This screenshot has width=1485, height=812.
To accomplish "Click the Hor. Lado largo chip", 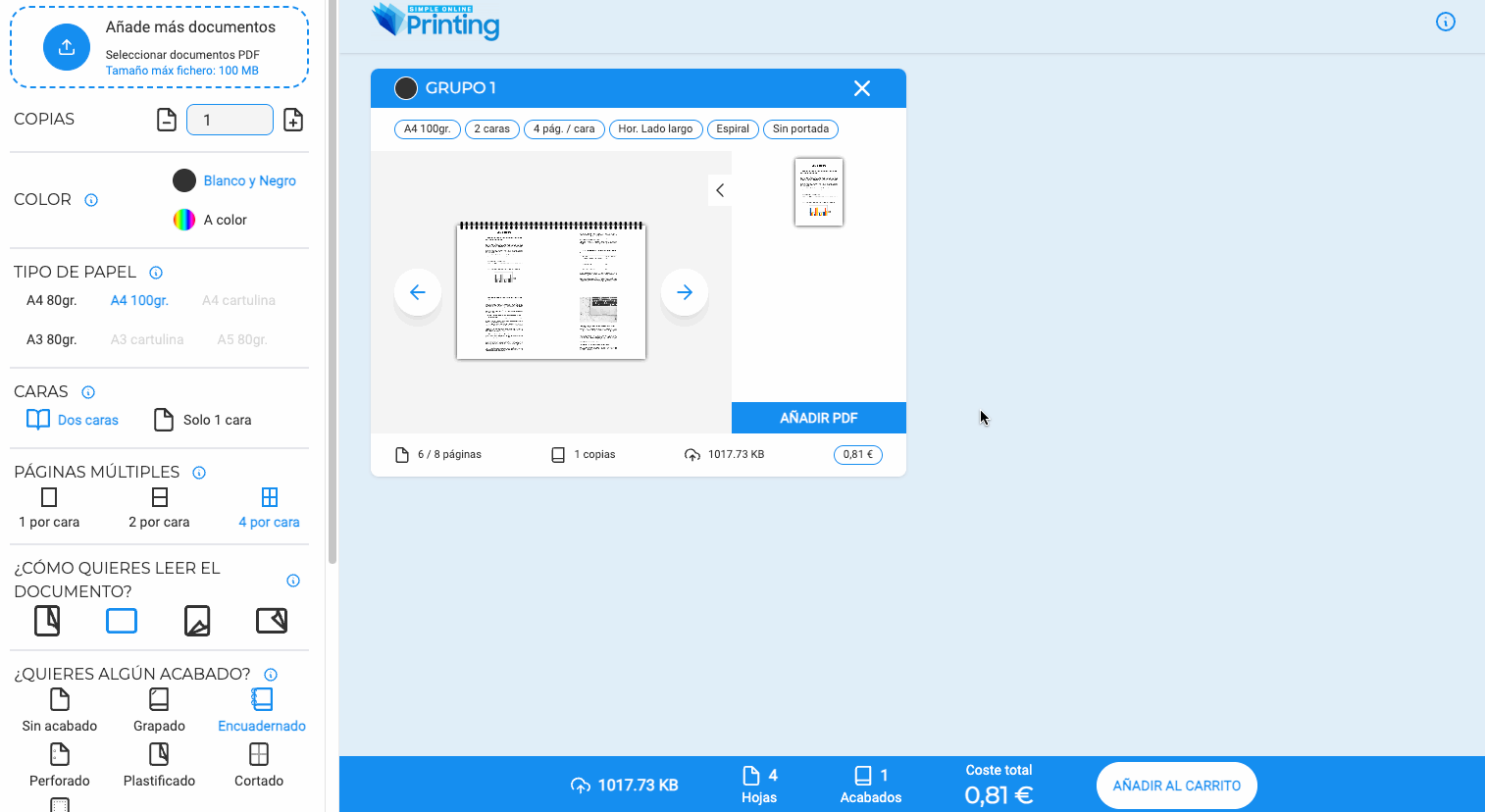I will (655, 129).
